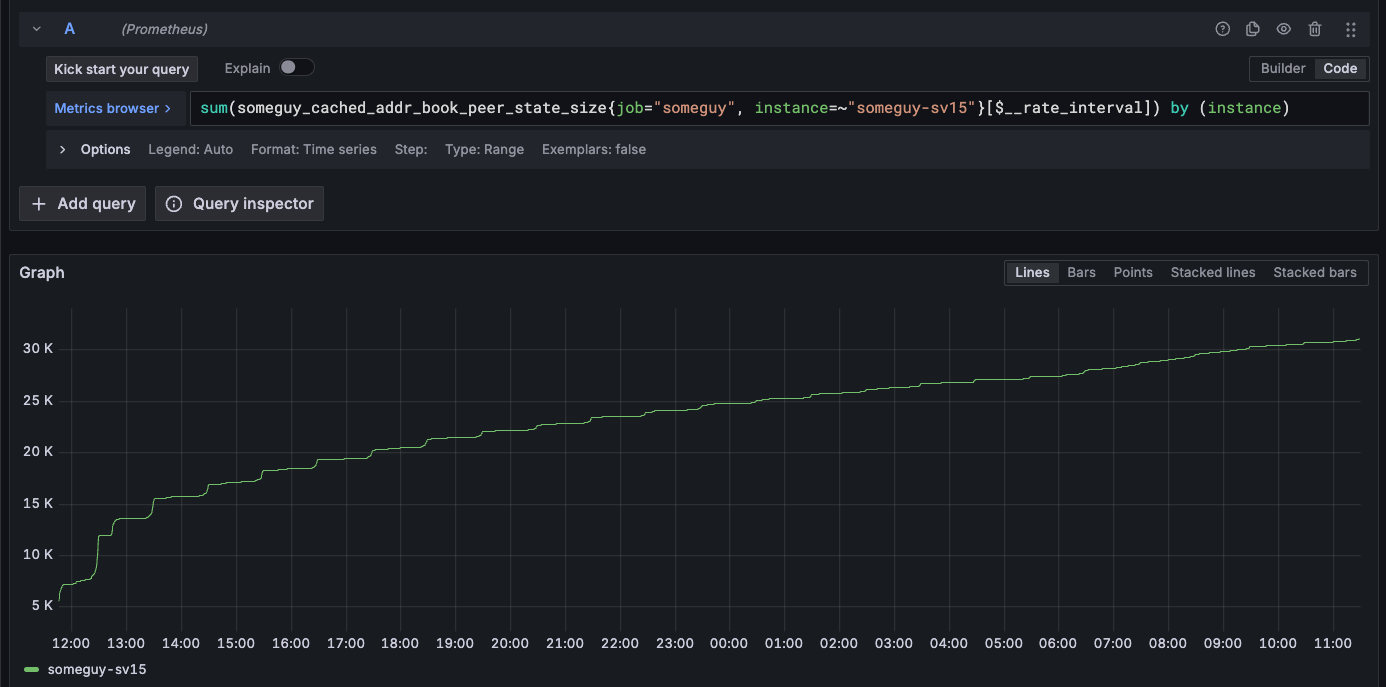Image resolution: width=1386 pixels, height=687 pixels.
Task: Click the 06:00 x-axis label
Action: coord(1058,643)
